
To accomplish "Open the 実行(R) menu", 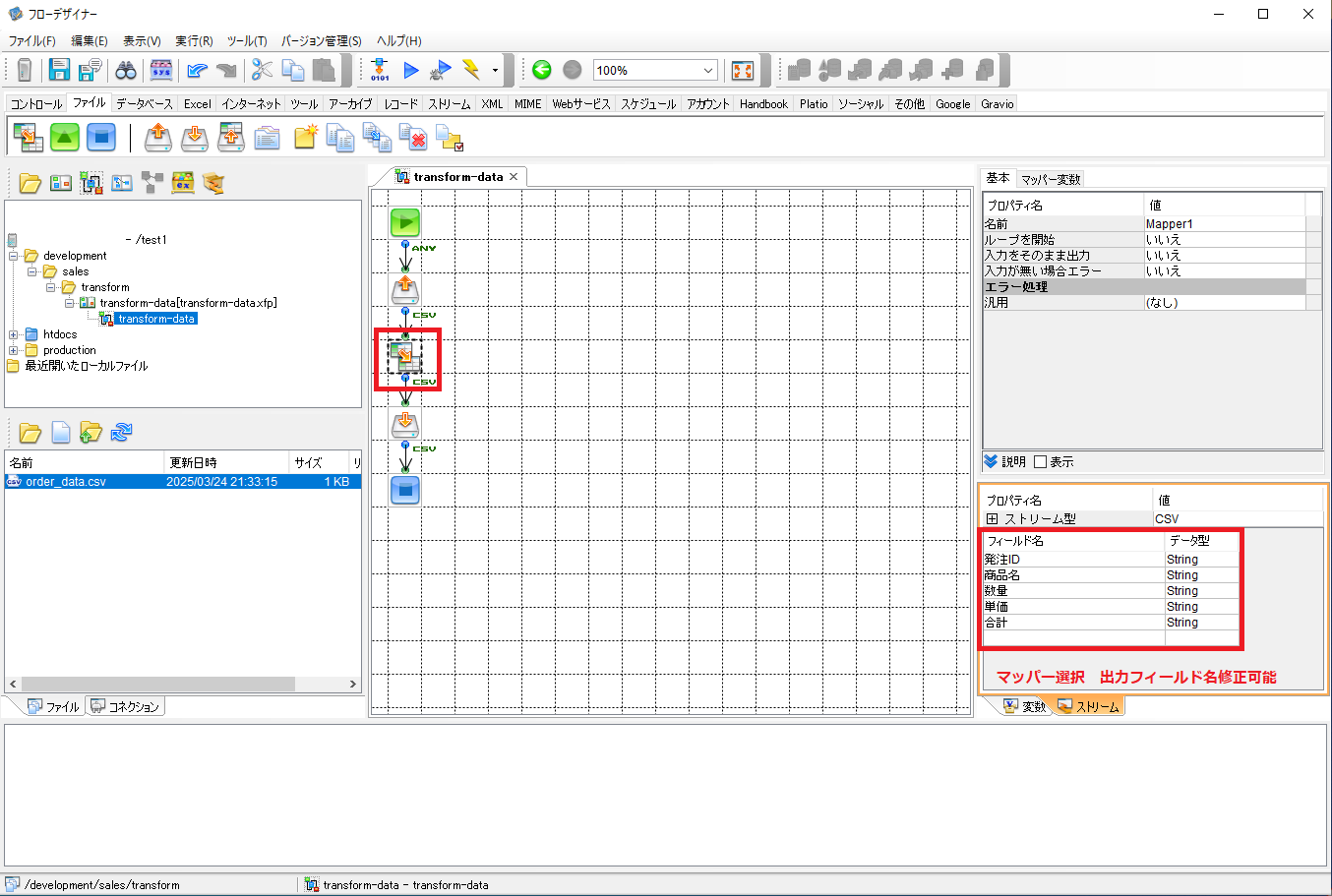I will pyautogui.click(x=194, y=41).
